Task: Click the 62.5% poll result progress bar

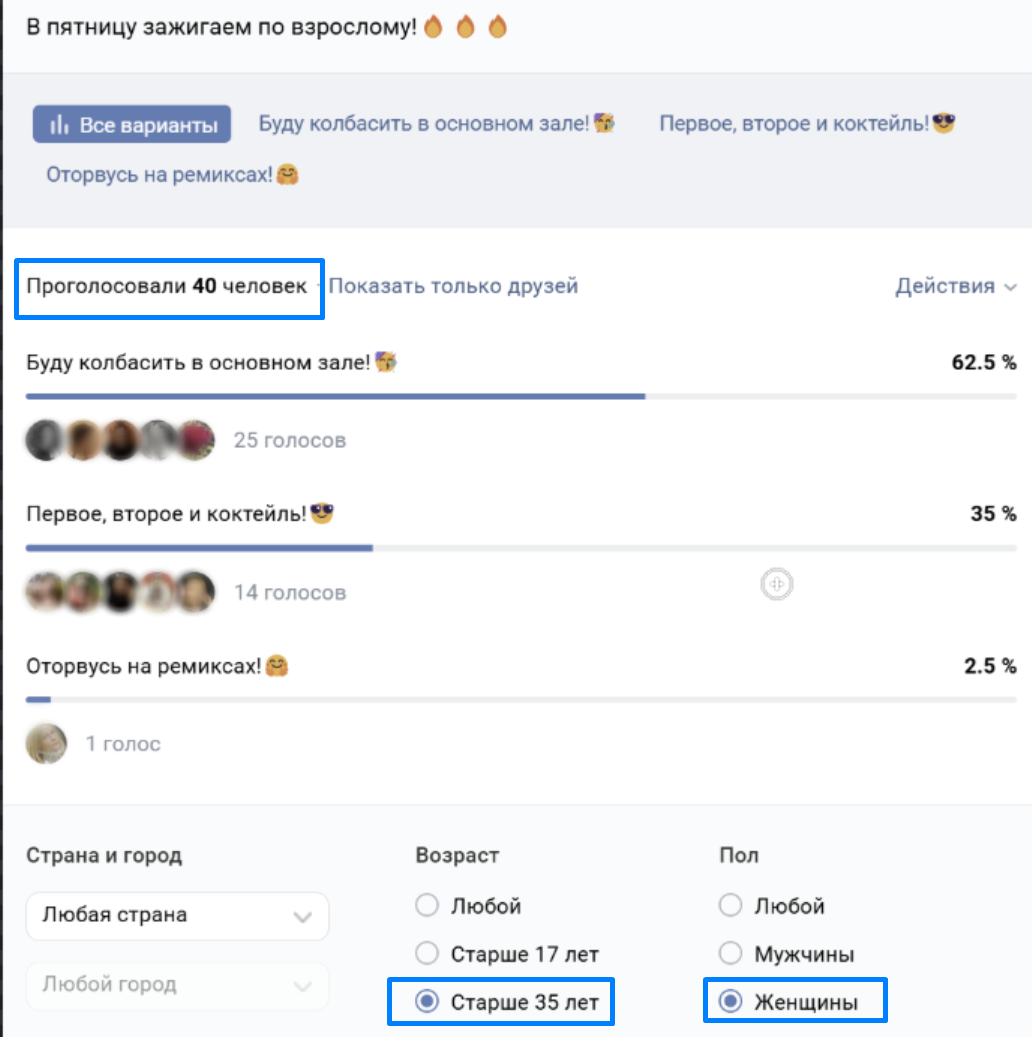Action: click(x=335, y=396)
